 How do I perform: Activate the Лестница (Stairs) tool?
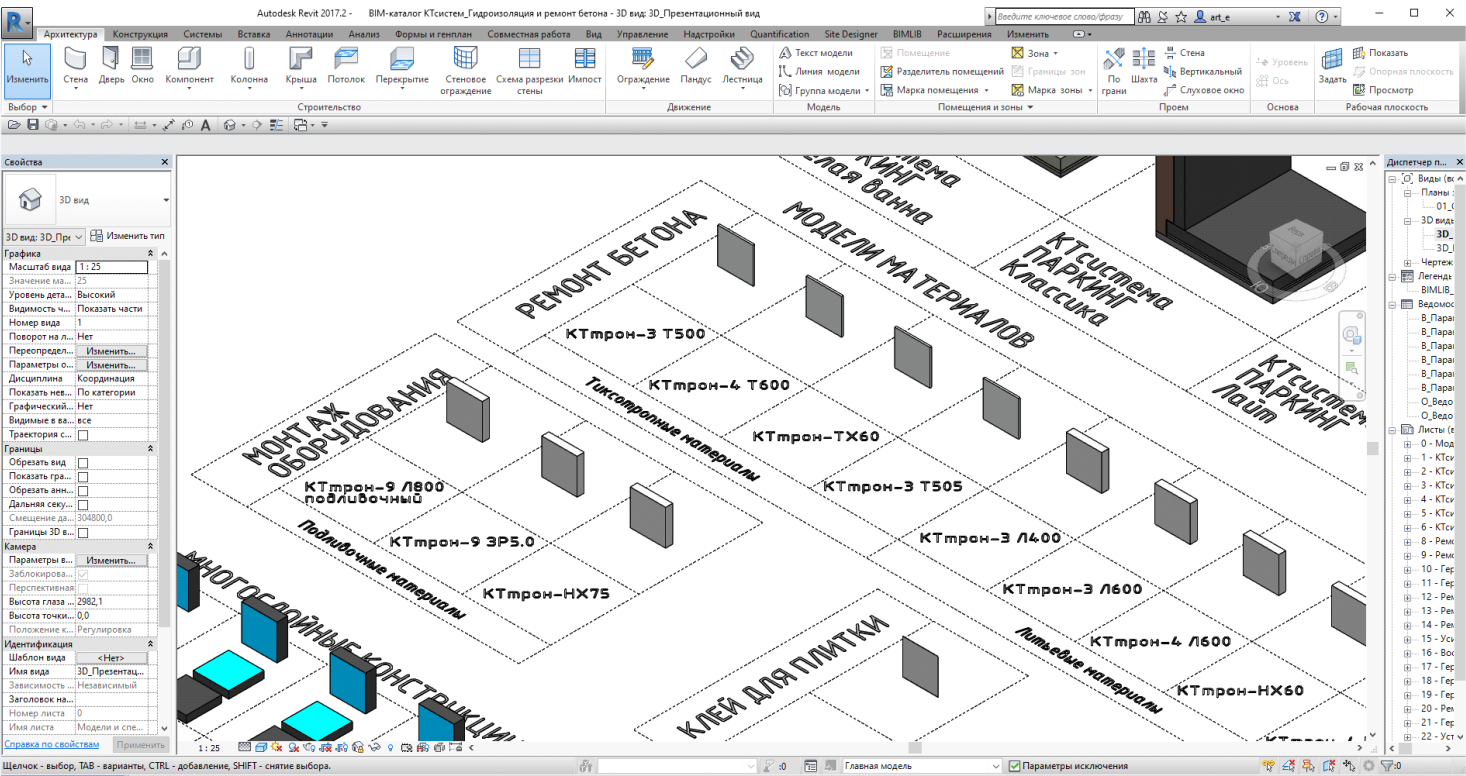point(742,66)
